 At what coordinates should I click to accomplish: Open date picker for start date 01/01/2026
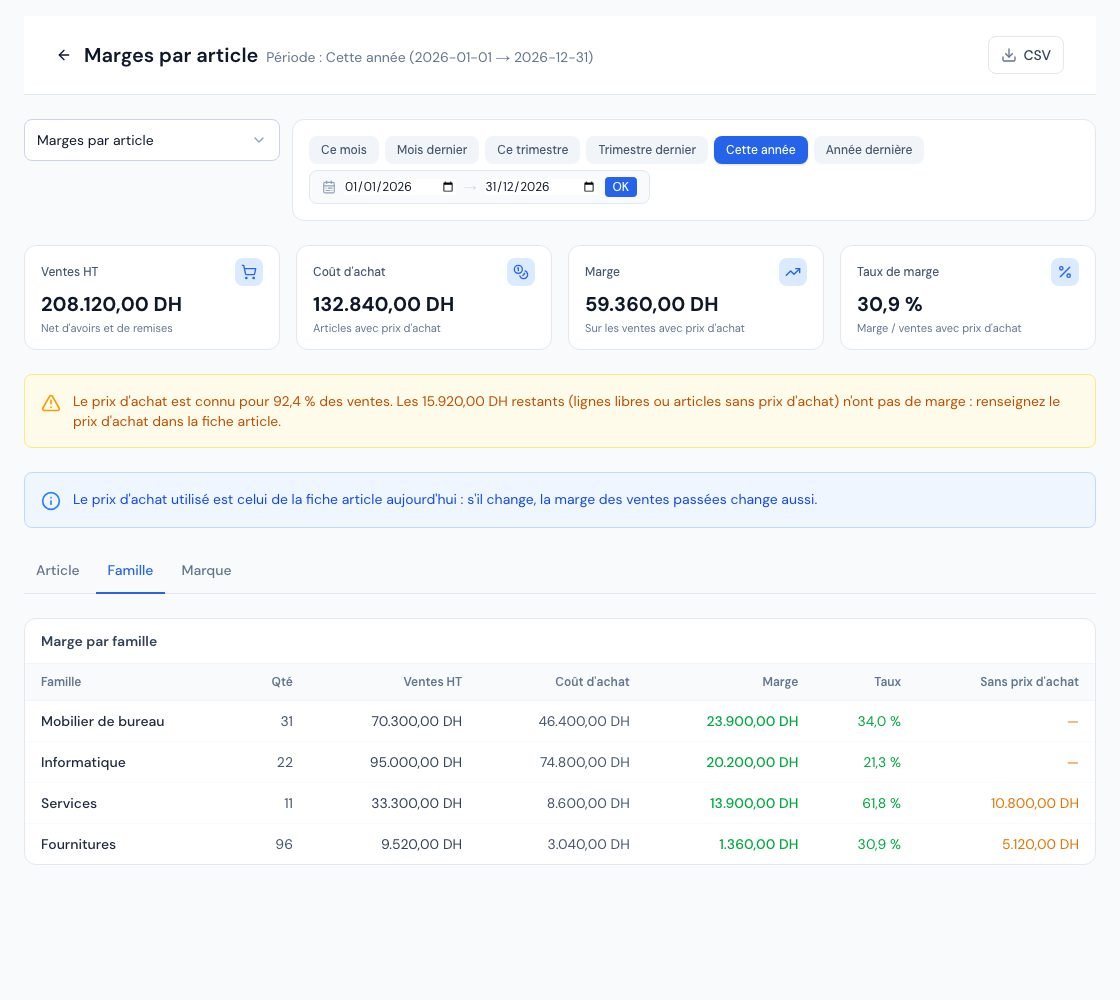coord(448,187)
